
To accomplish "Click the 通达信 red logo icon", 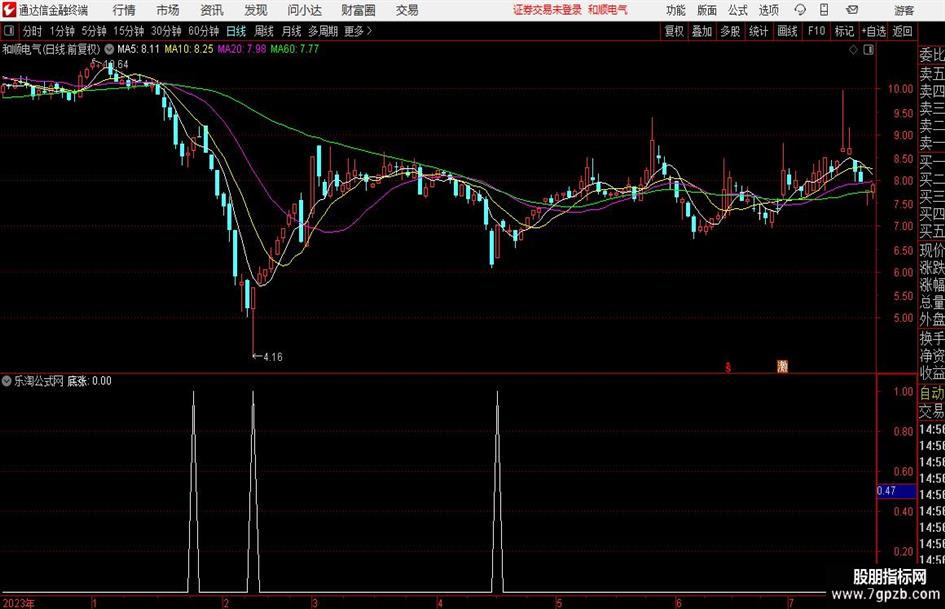I will click(9, 10).
